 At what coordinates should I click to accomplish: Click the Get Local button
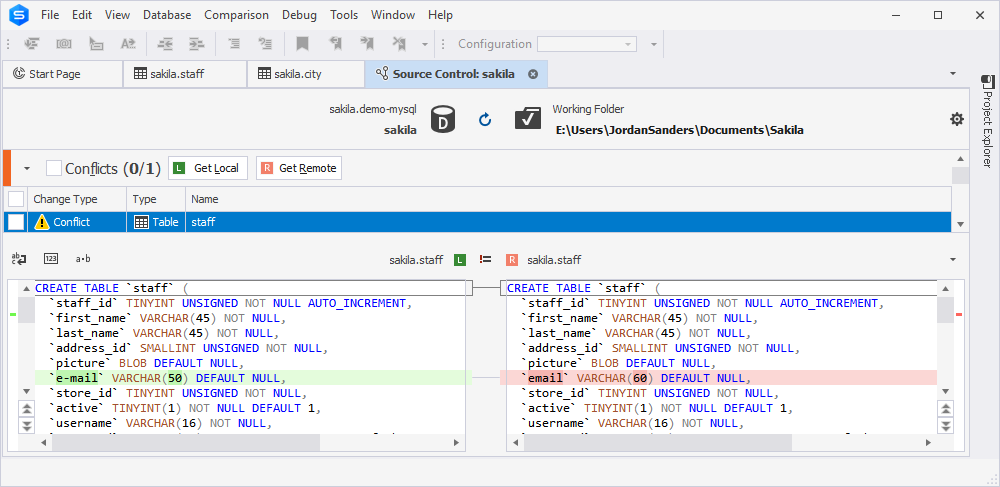click(x=208, y=168)
